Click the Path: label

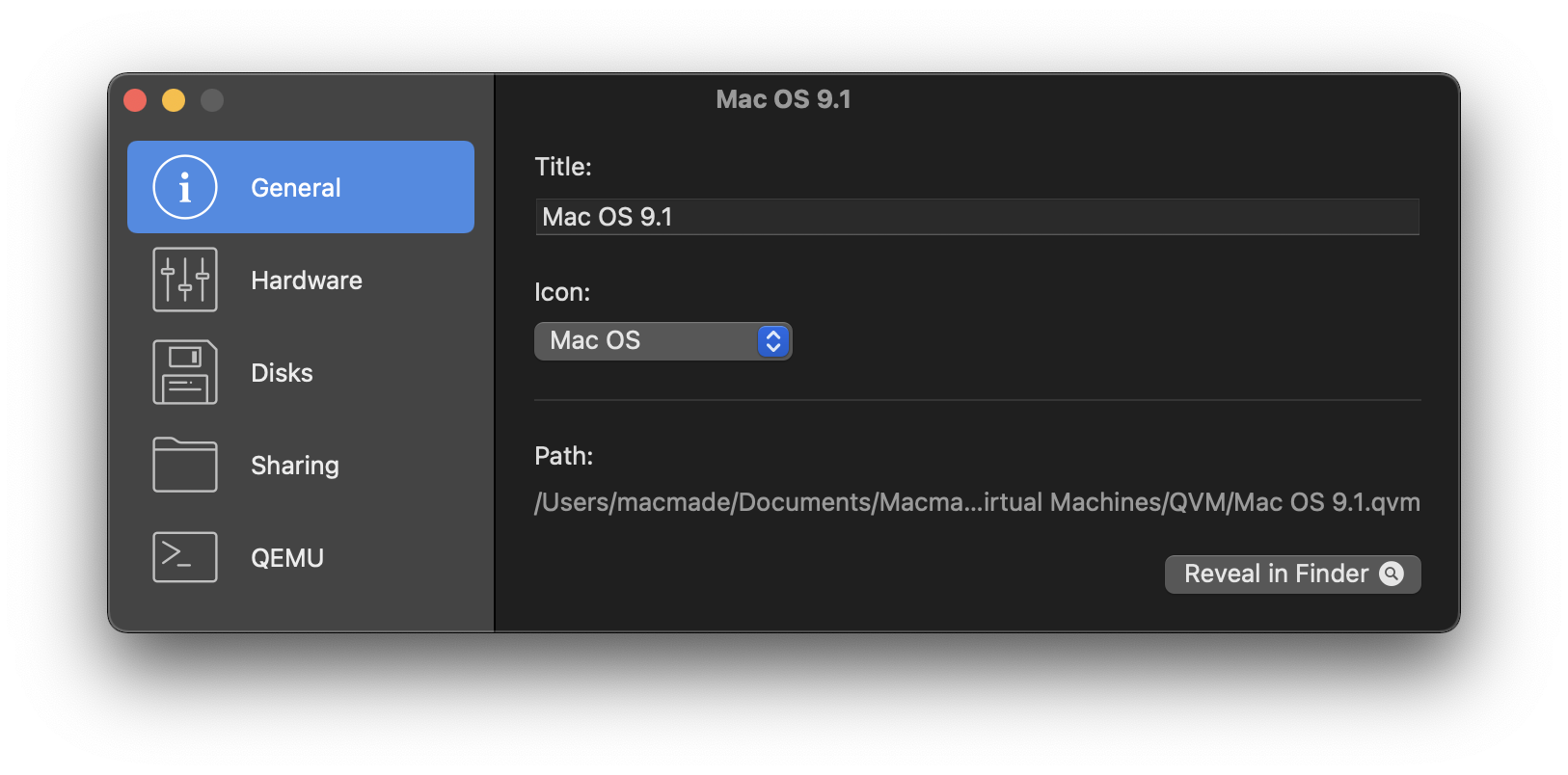[564, 456]
